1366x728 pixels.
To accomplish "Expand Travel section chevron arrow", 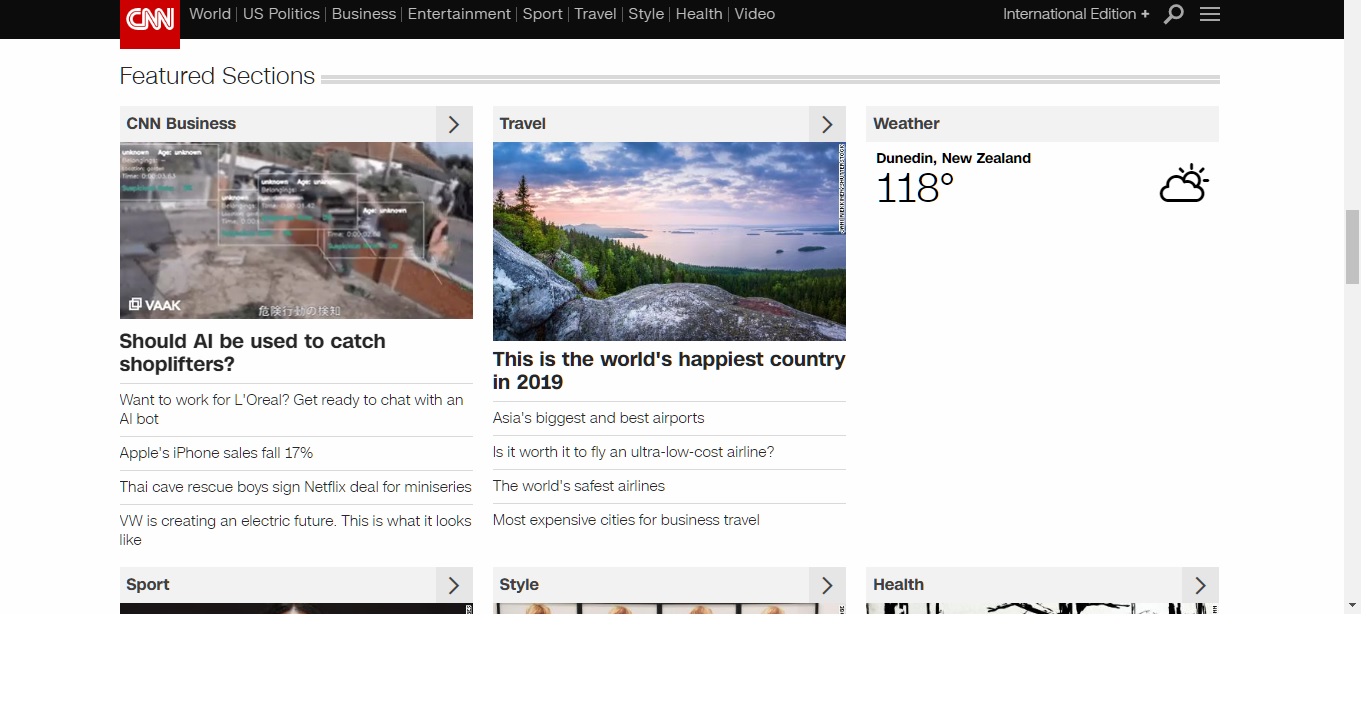I will pos(827,124).
